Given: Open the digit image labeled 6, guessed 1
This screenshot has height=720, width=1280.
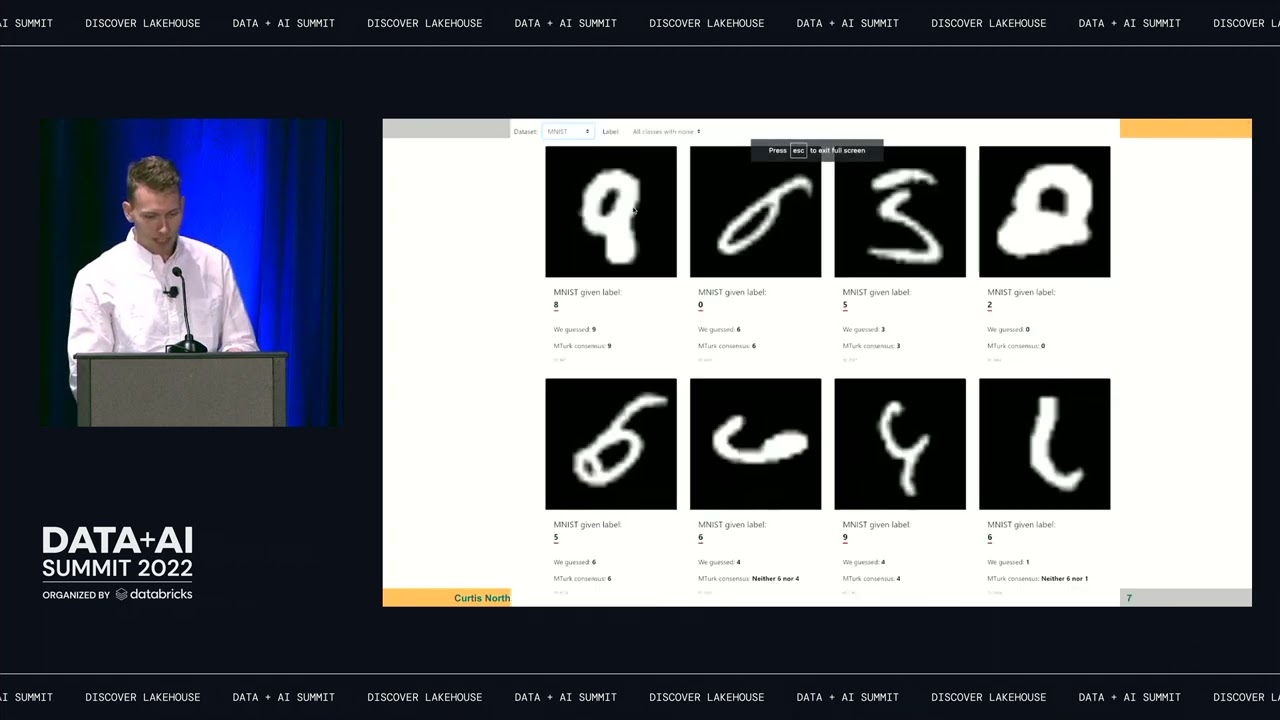Looking at the screenshot, I should pos(1044,444).
